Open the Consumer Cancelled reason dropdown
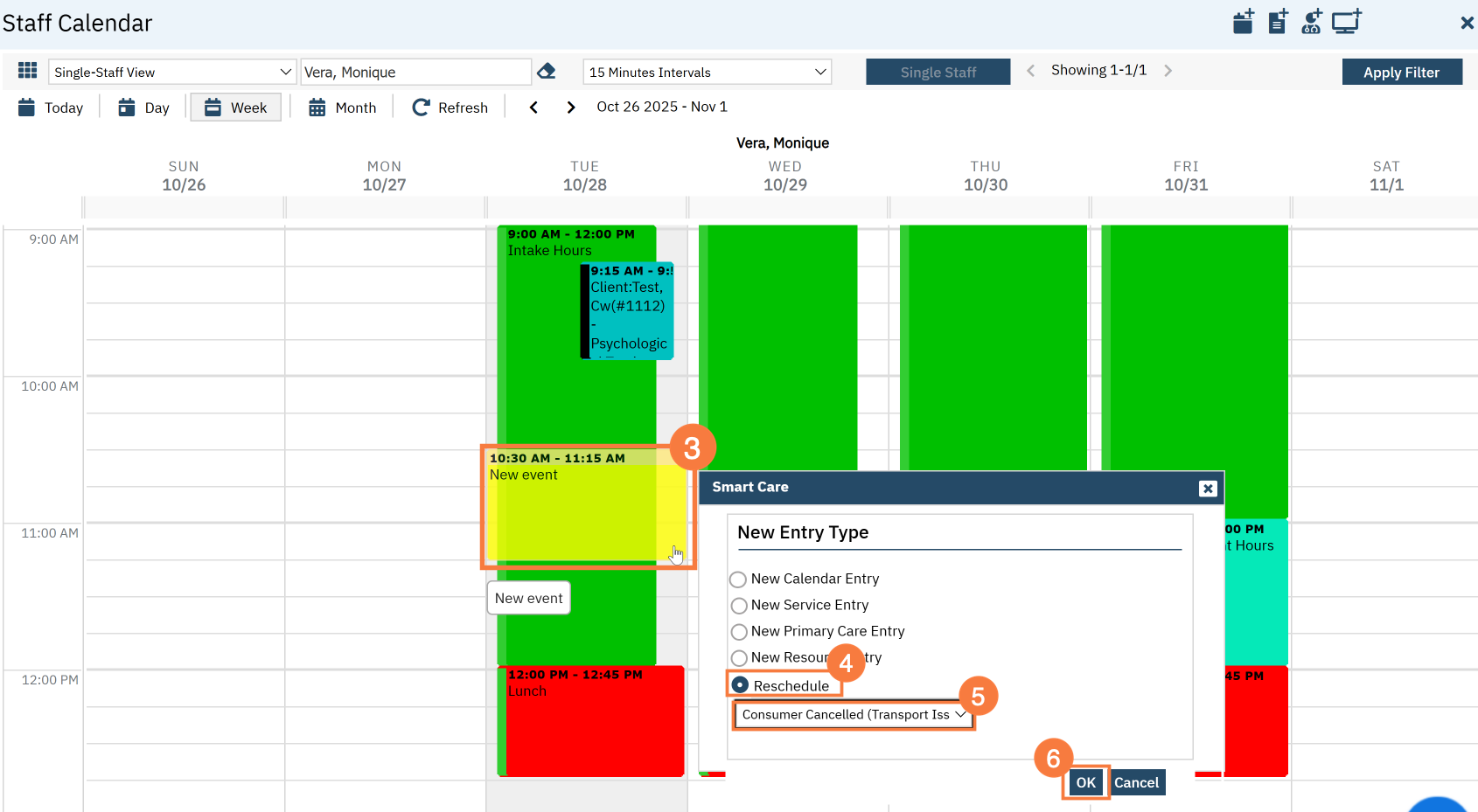Viewport: 1478px width, 812px height. coord(853,715)
